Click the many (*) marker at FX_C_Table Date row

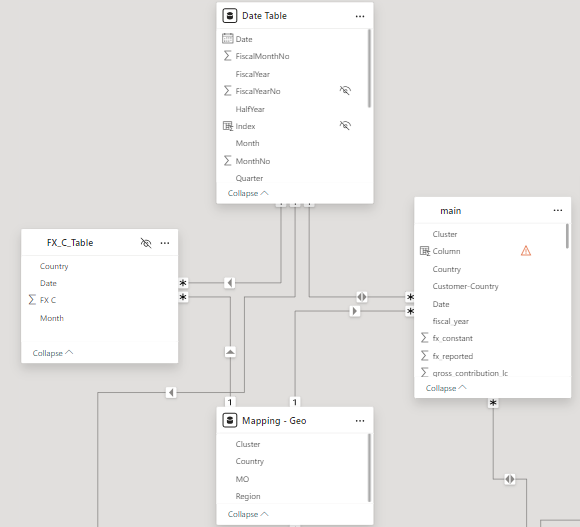click(x=183, y=283)
